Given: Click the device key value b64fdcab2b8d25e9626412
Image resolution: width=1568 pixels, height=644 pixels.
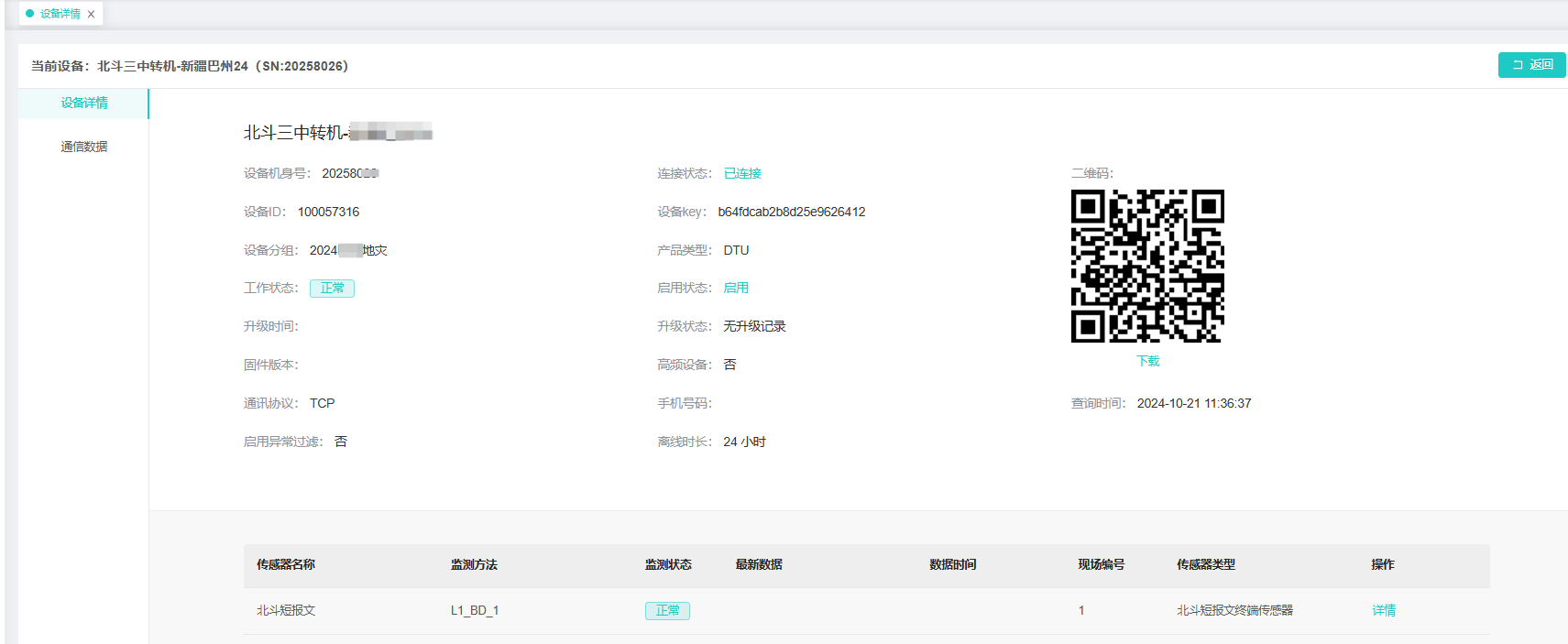Looking at the screenshot, I should click(x=792, y=213).
